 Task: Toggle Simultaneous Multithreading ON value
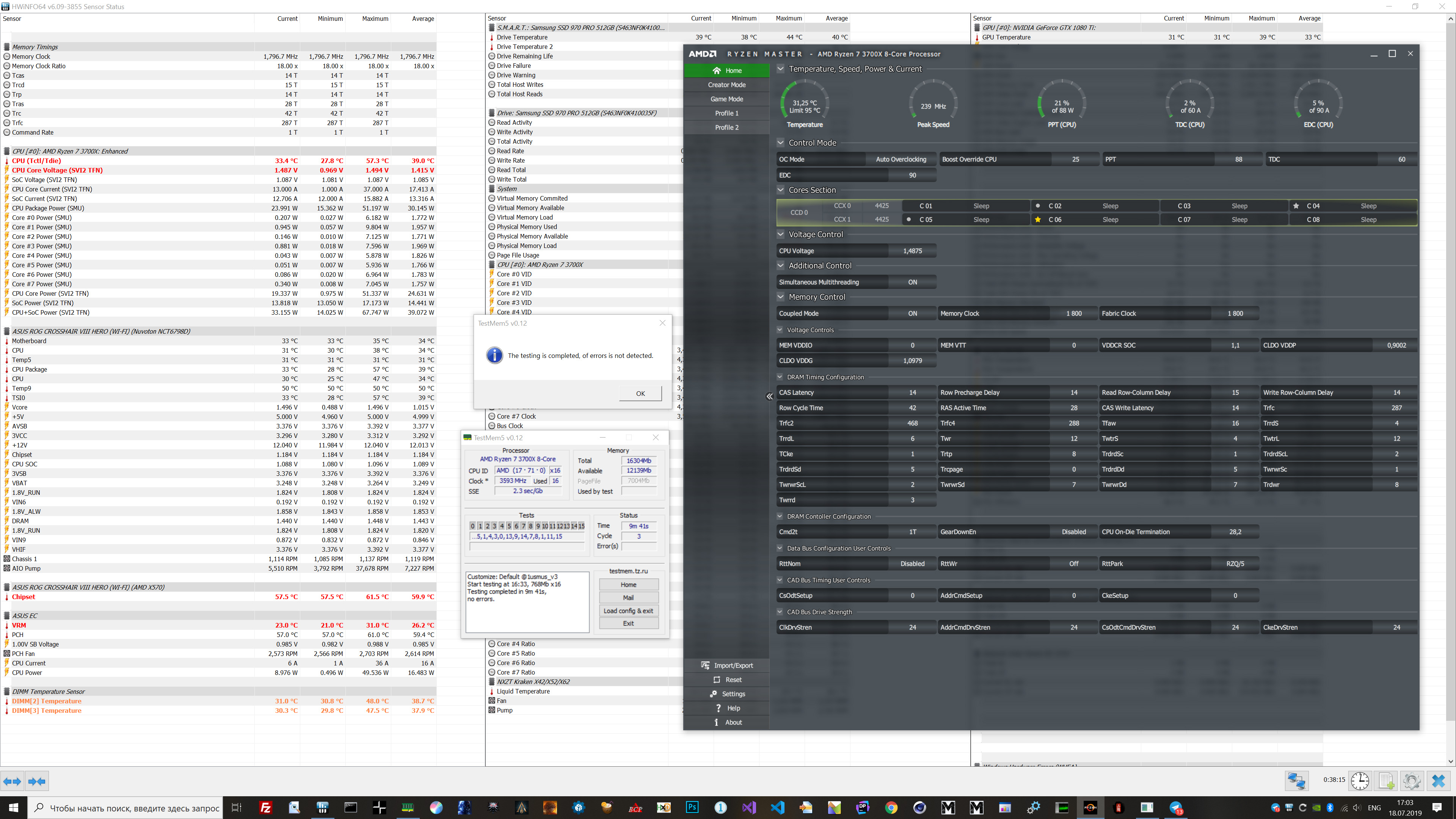pos(912,282)
